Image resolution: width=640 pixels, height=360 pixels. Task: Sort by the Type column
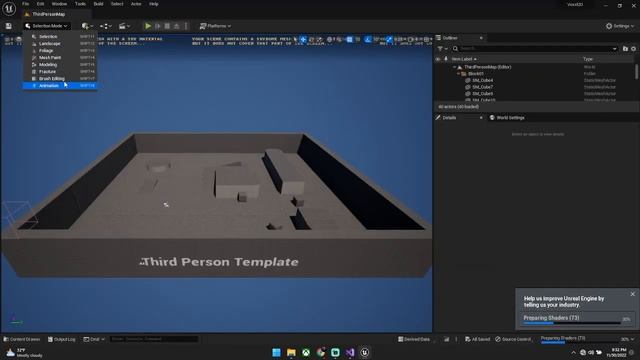point(588,59)
